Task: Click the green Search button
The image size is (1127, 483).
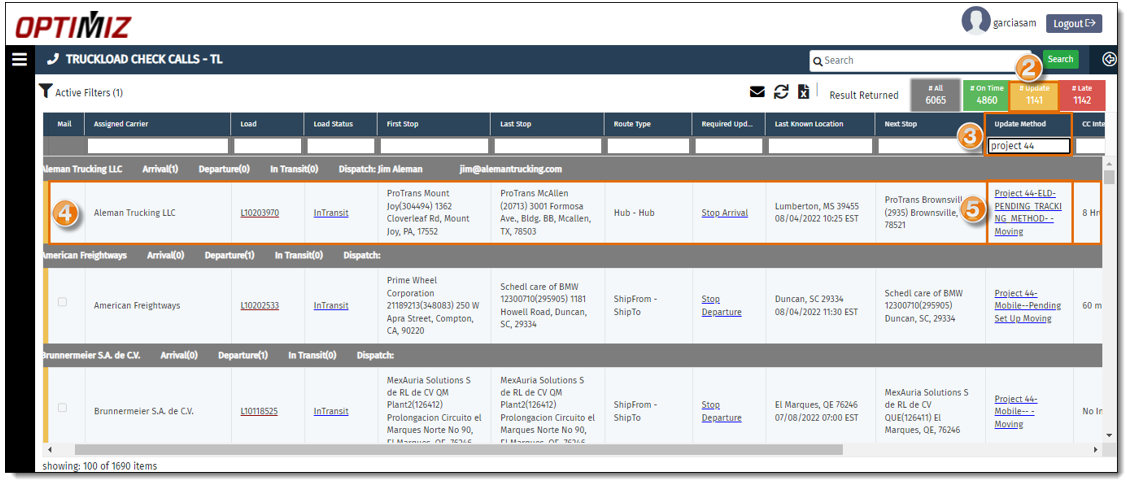Action: (x=1059, y=59)
